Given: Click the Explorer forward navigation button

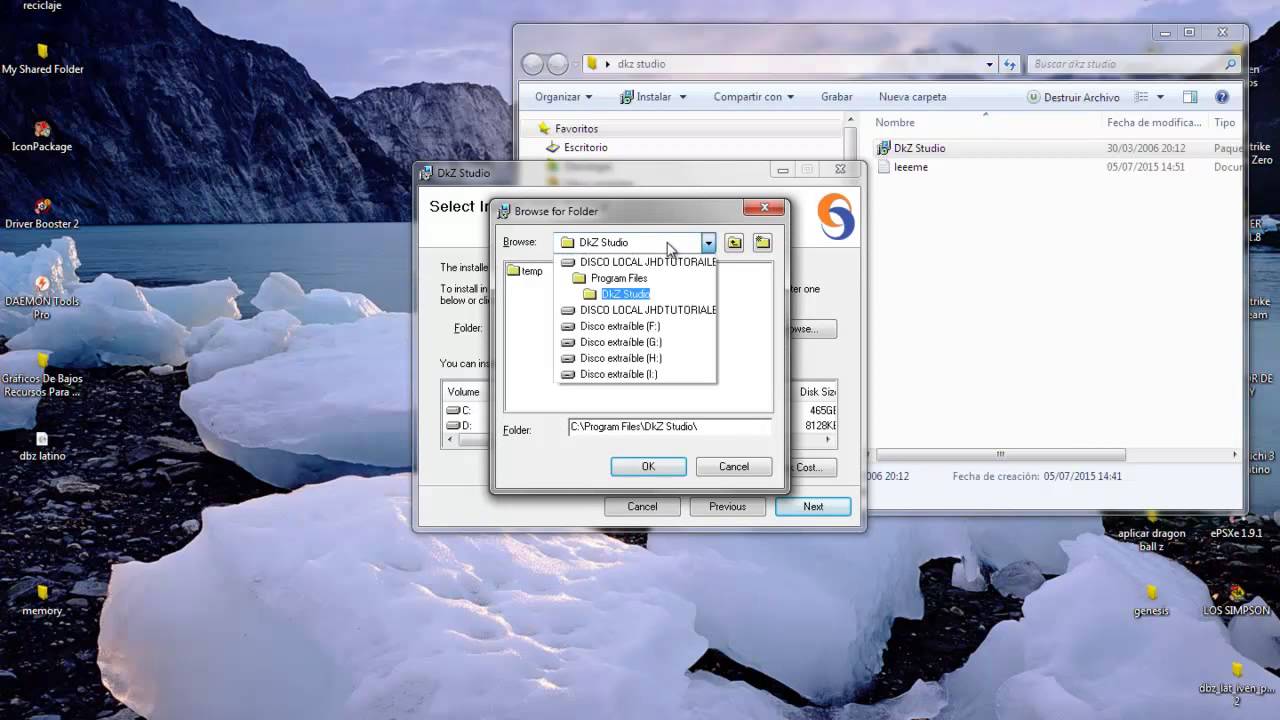Looking at the screenshot, I should 558,64.
